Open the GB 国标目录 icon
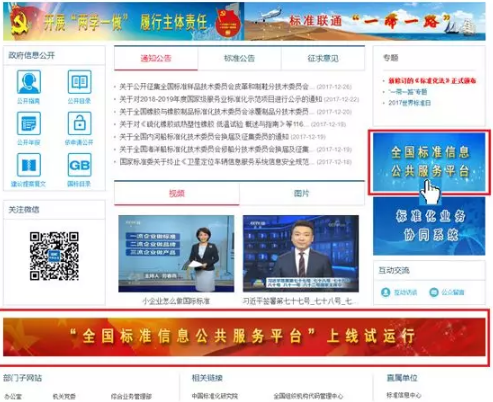This screenshot has width=493, height=402. (79, 165)
